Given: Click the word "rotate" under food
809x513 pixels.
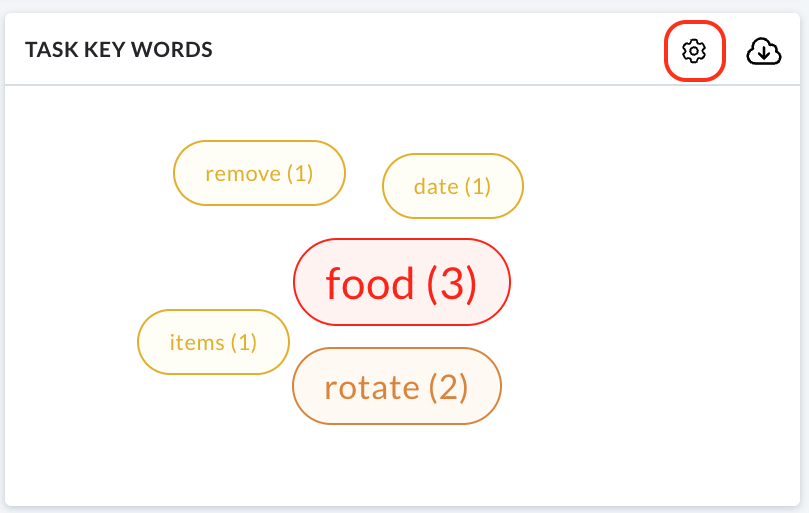Looking at the screenshot, I should [371, 388].
